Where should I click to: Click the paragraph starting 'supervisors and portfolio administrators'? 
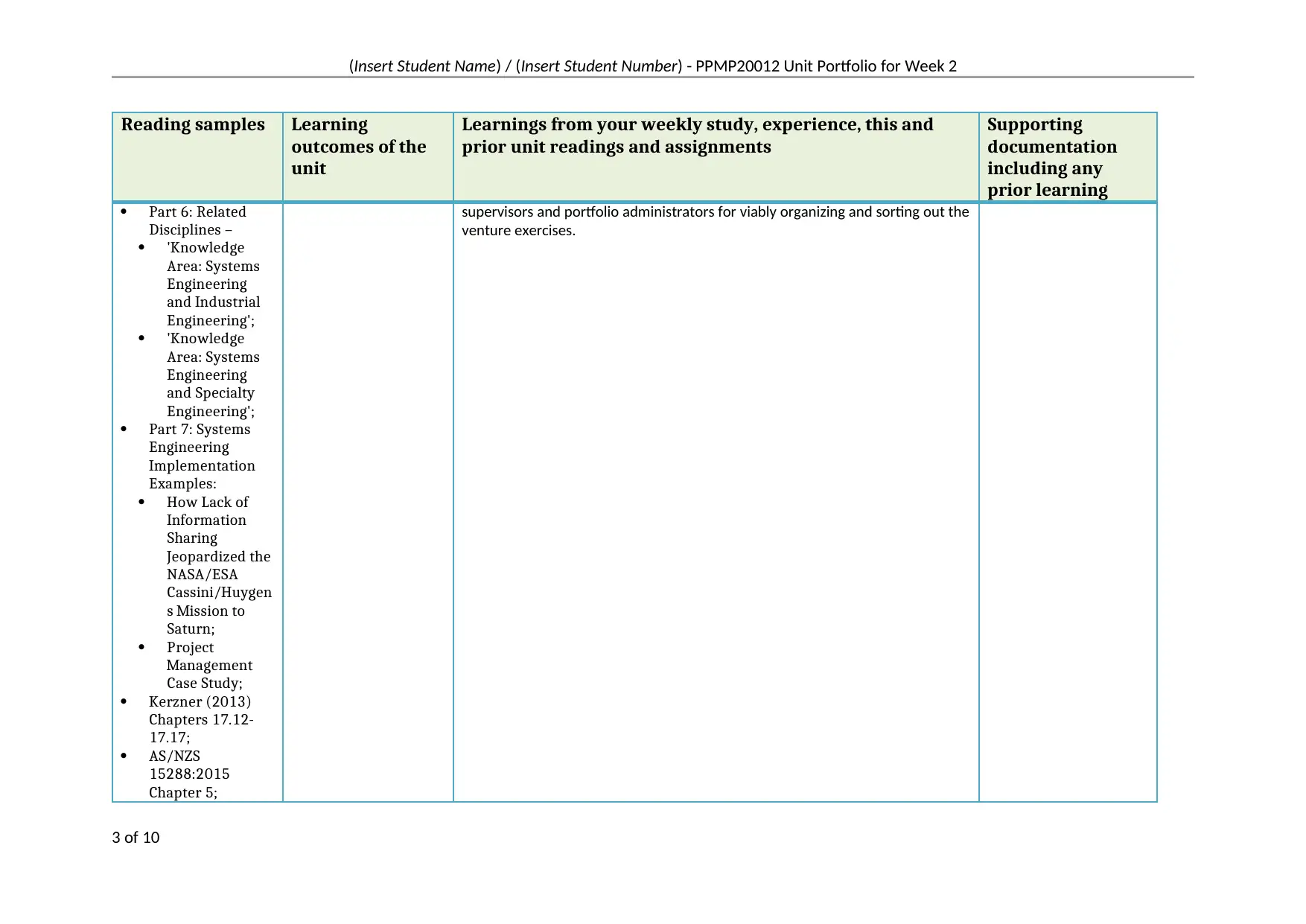click(x=715, y=221)
